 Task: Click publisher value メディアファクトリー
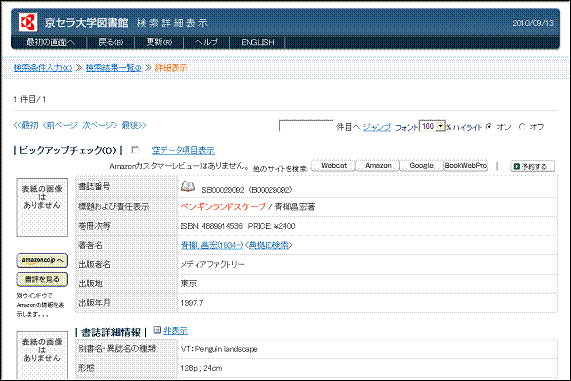(x=213, y=264)
